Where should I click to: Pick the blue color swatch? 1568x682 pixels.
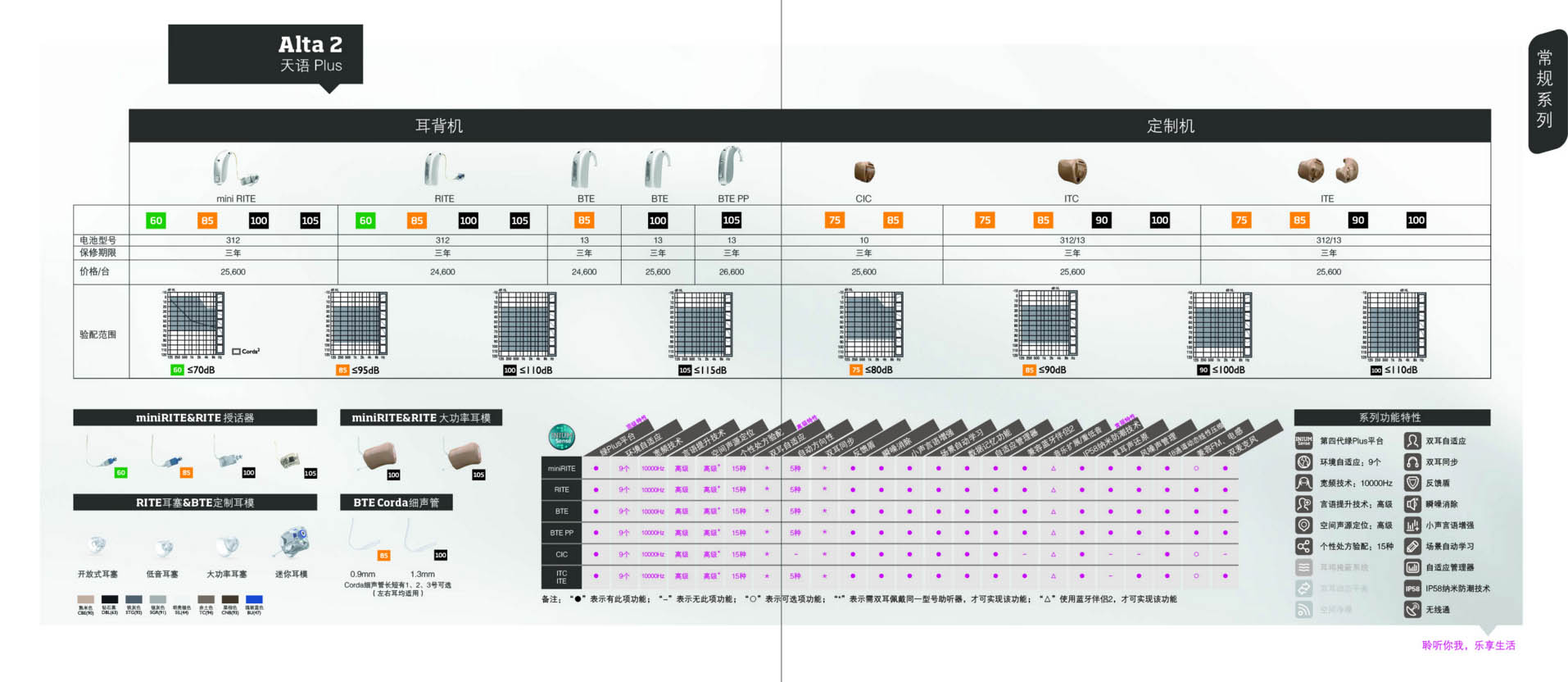coord(254,600)
